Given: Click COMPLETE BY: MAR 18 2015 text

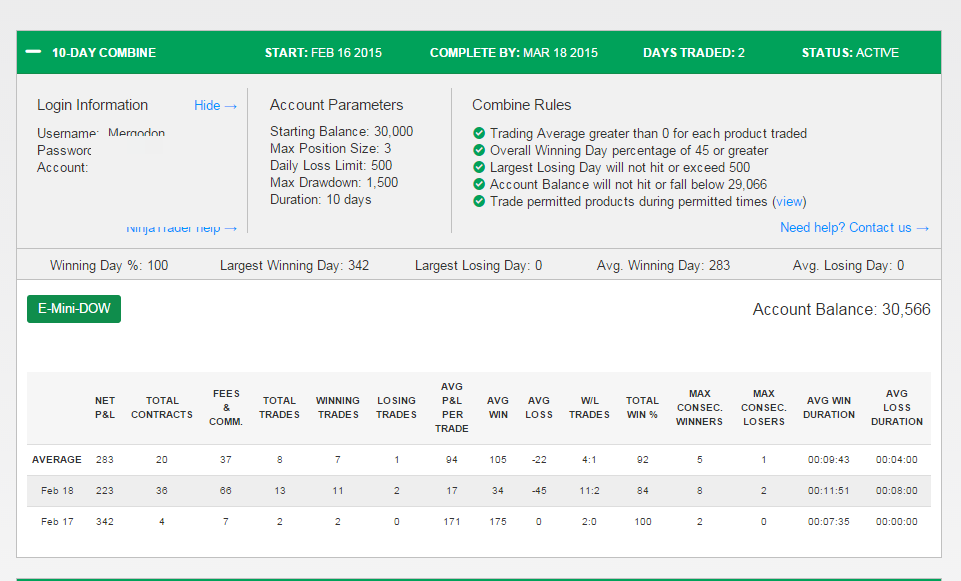Looking at the screenshot, I should click(x=514, y=53).
